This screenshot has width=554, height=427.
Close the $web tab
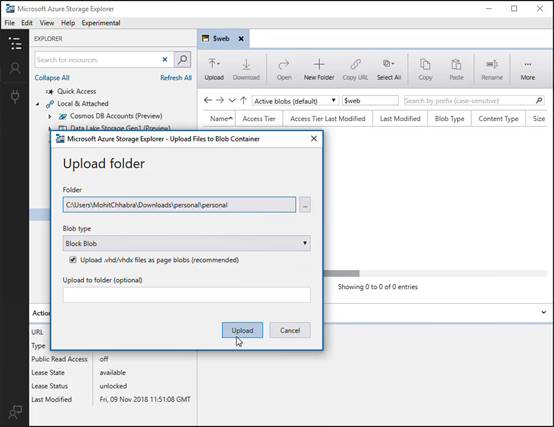[241, 38]
